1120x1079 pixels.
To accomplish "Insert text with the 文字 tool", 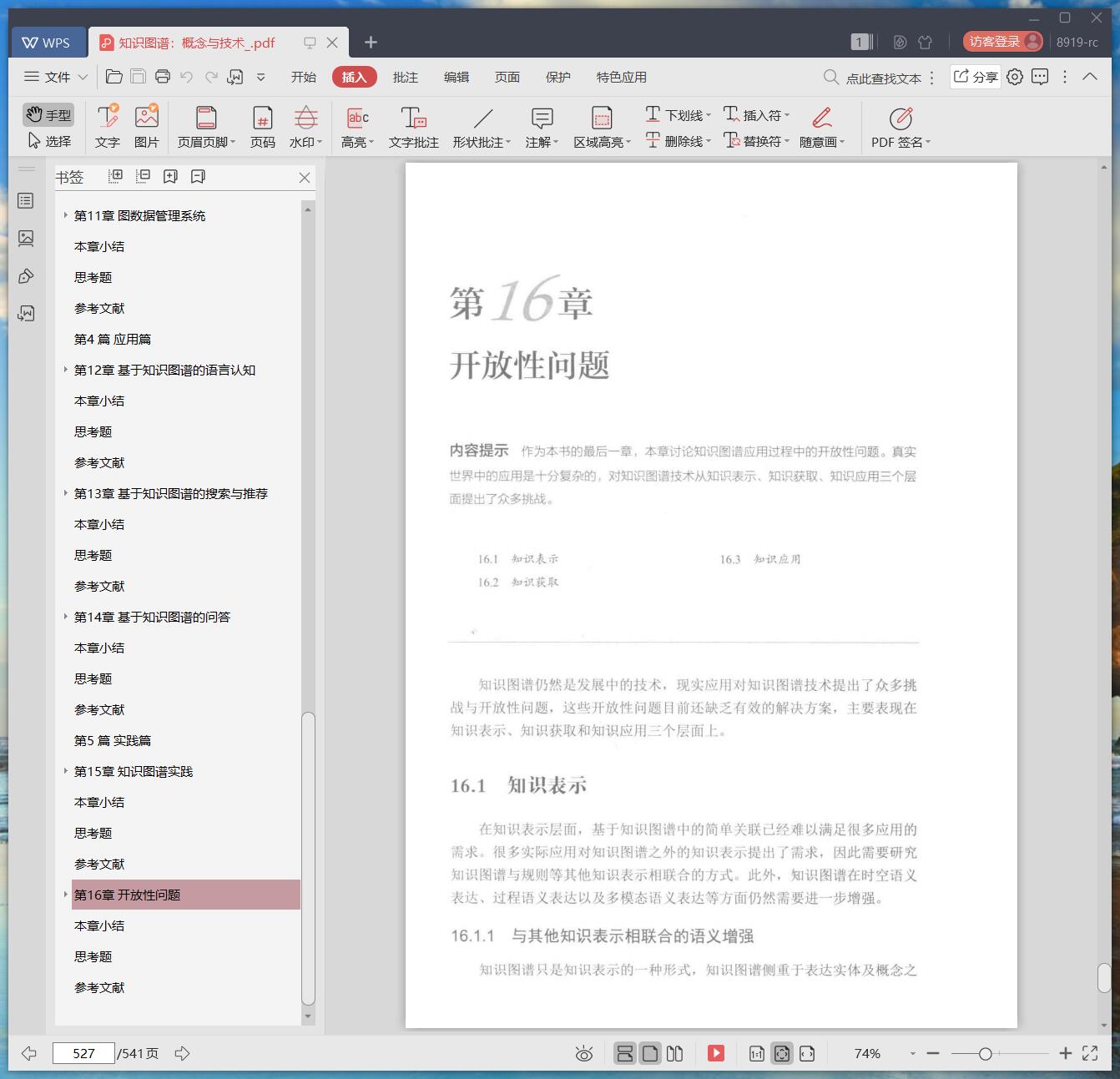I will click(107, 127).
